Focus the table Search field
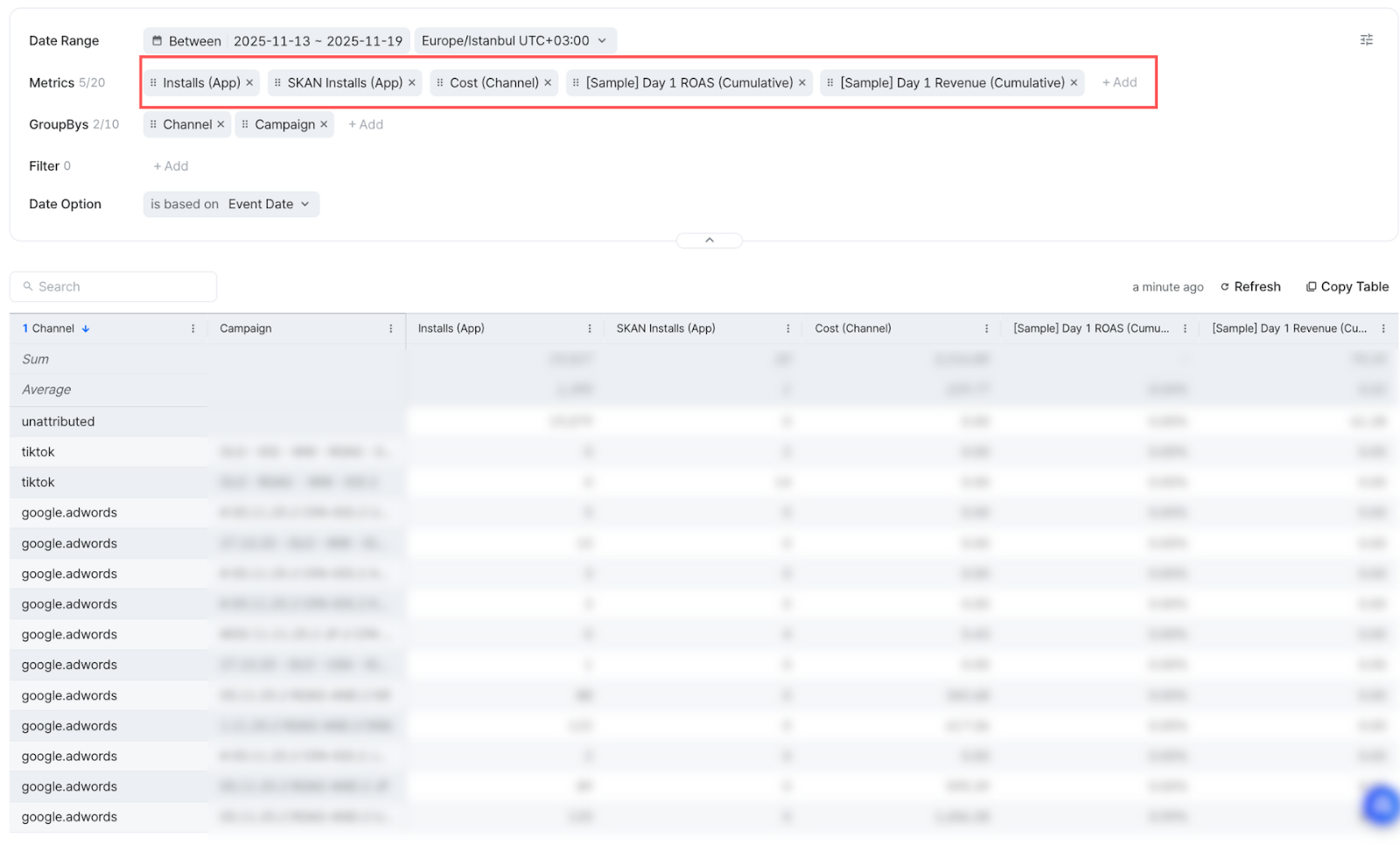 (x=113, y=287)
